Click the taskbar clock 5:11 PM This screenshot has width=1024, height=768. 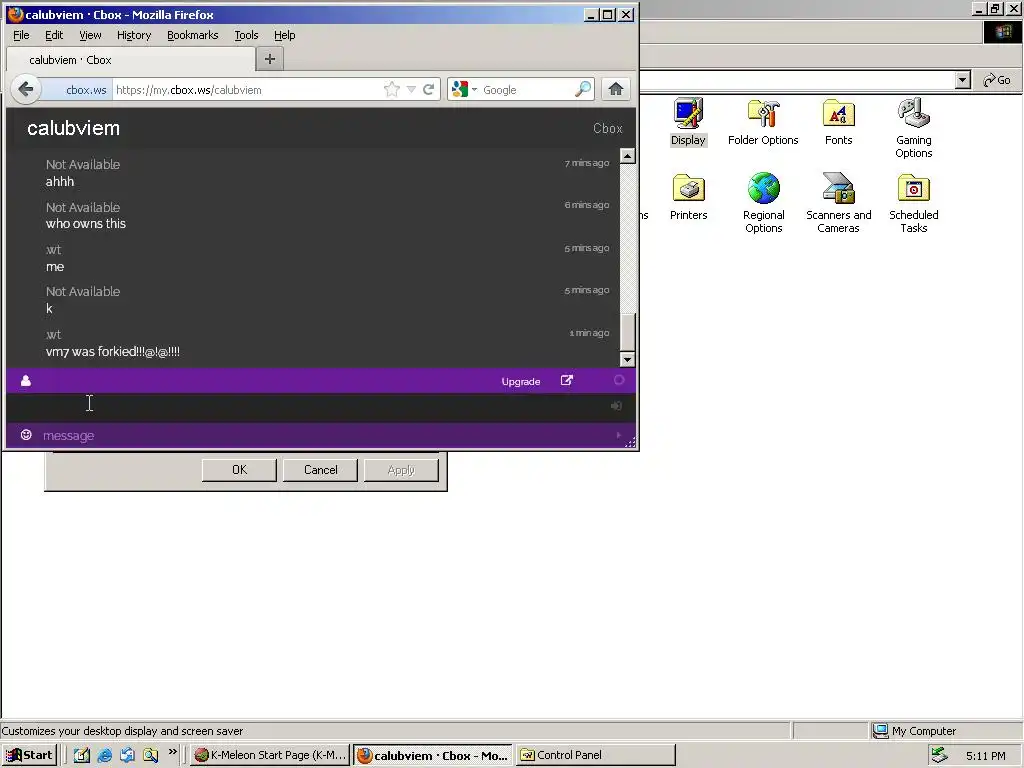click(x=985, y=756)
